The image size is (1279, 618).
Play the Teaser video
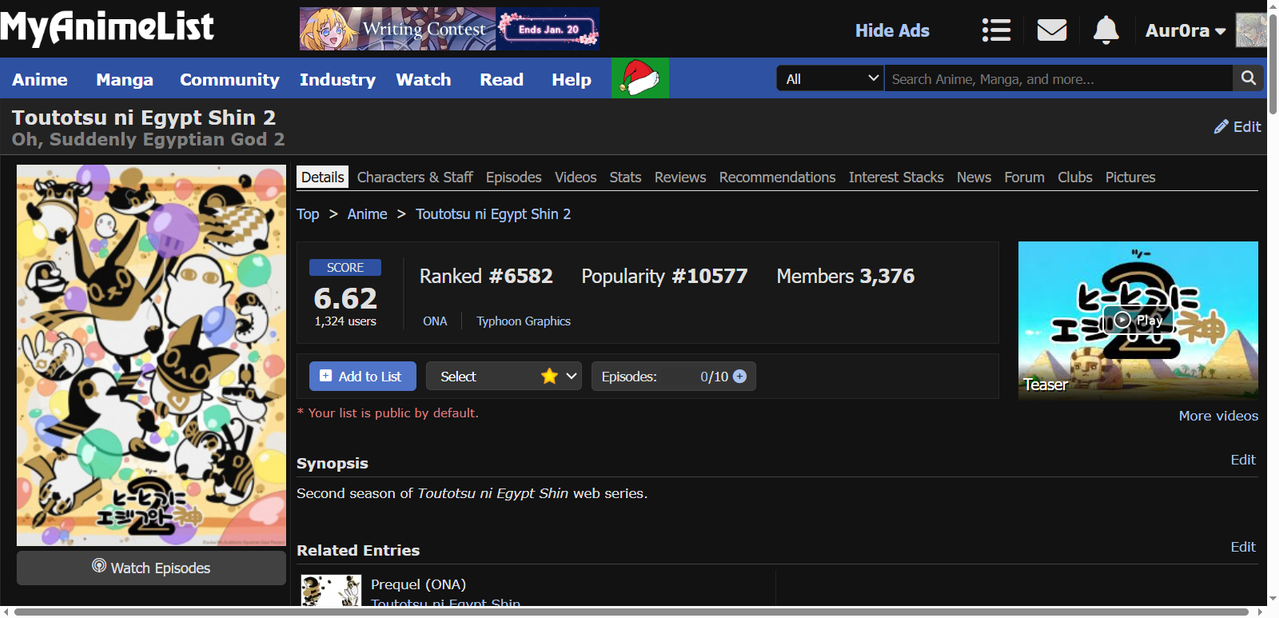click(1138, 320)
